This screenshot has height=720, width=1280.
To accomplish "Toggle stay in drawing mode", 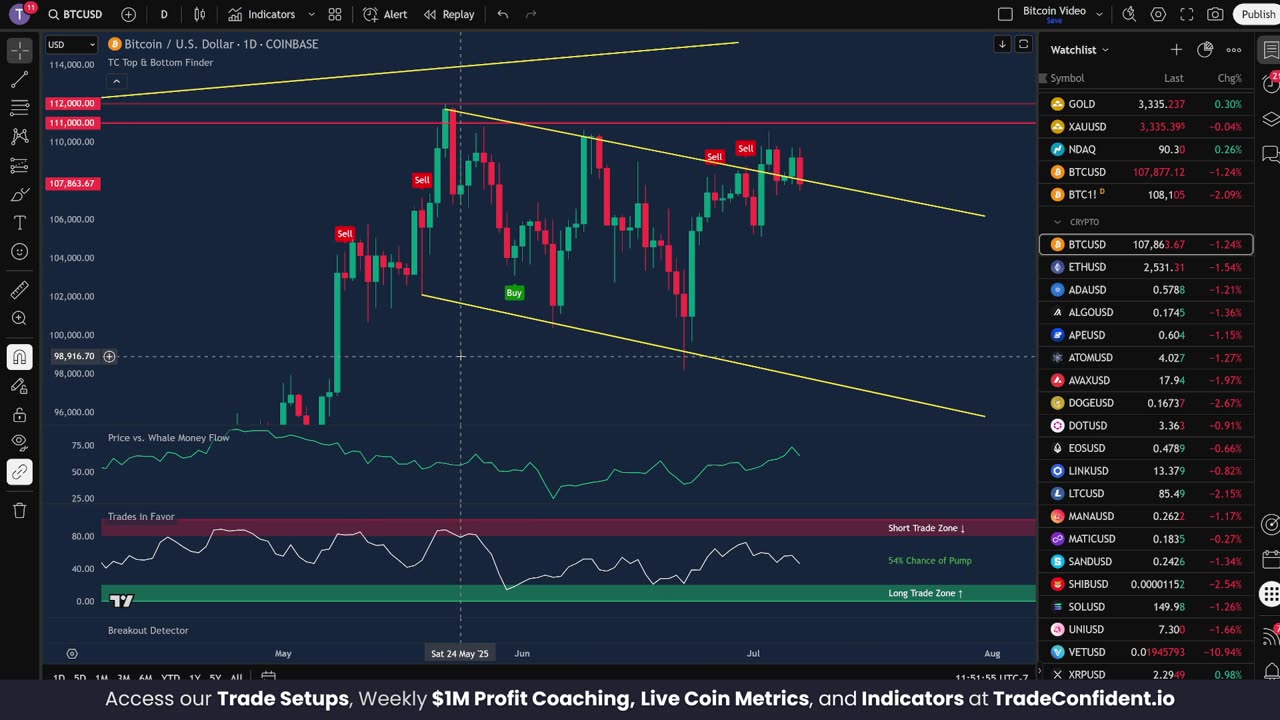I will pos(19,386).
